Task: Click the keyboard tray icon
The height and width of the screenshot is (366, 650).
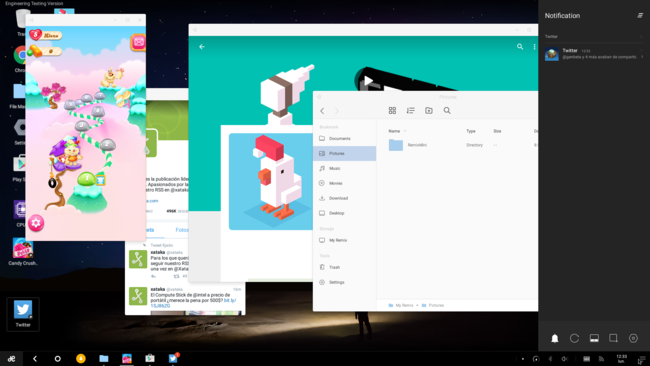Action: (587, 359)
